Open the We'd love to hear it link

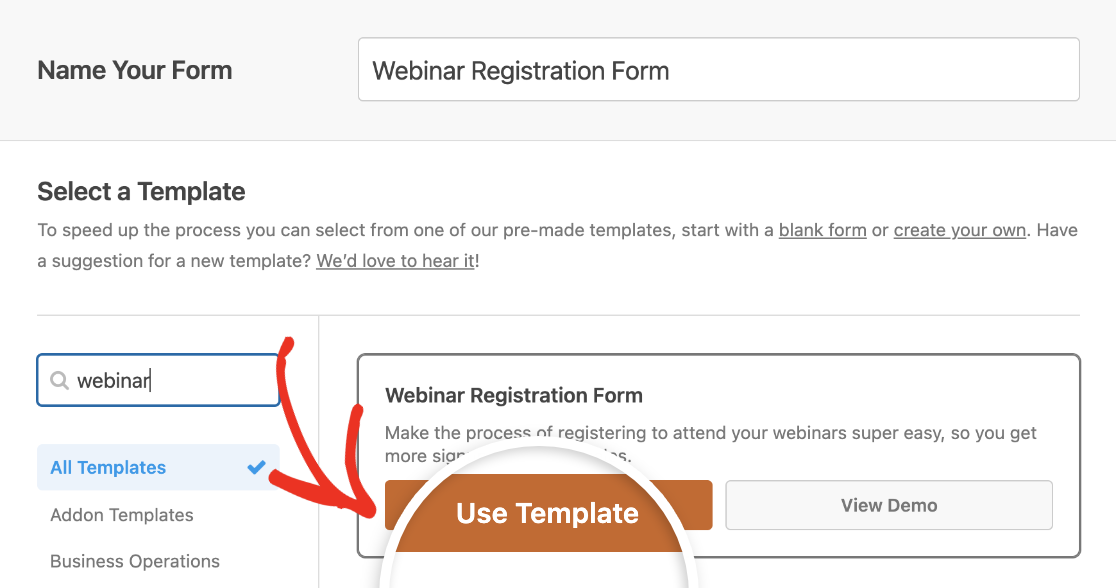[395, 261]
